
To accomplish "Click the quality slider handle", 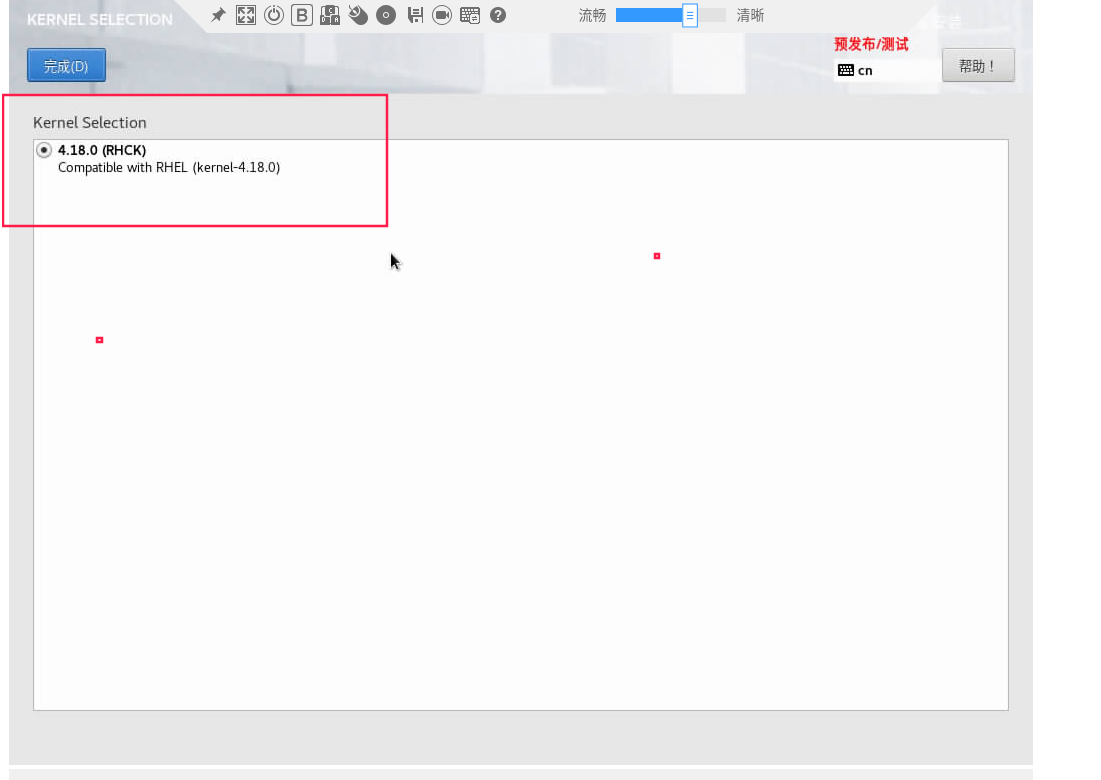I will pyautogui.click(x=689, y=15).
